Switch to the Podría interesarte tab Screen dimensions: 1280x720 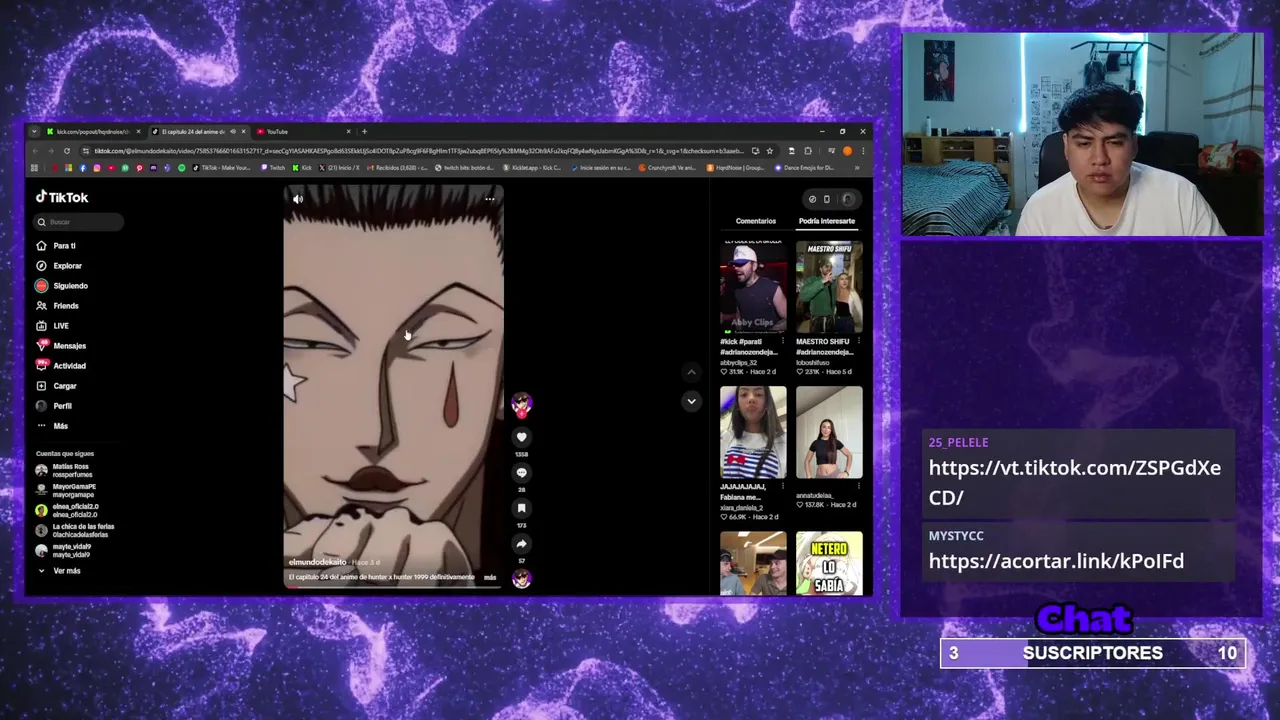click(x=827, y=221)
